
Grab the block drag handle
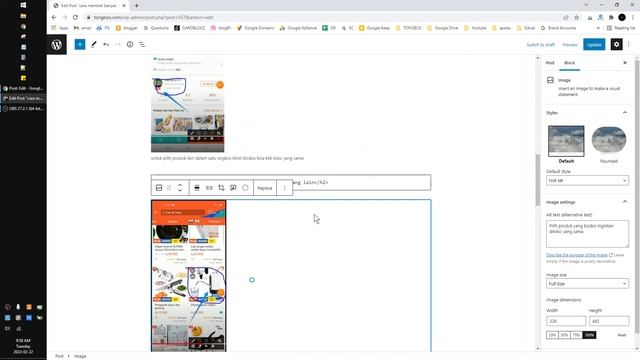pos(169,188)
